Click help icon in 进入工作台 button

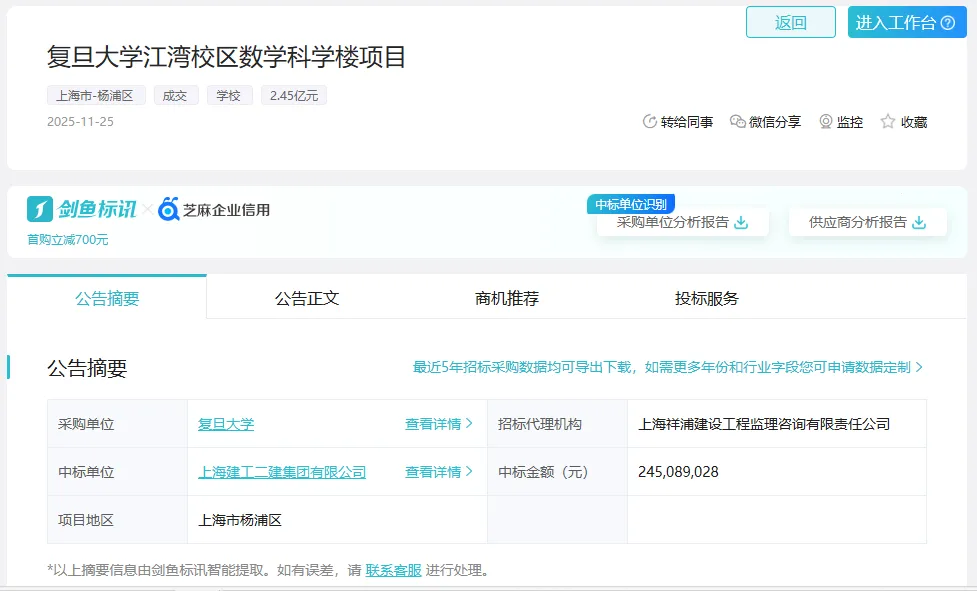point(948,23)
